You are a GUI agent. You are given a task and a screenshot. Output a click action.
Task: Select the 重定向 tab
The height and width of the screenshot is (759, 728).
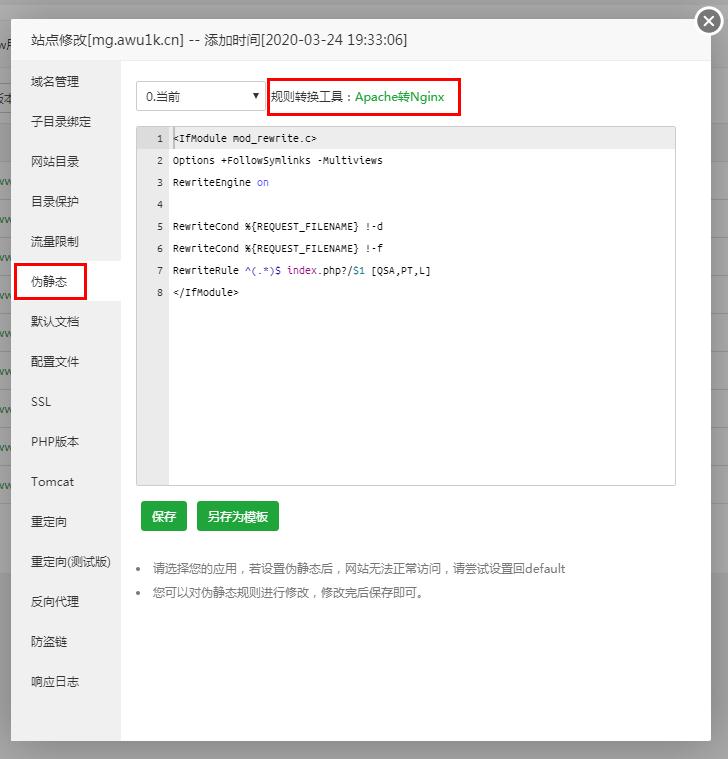coord(49,522)
